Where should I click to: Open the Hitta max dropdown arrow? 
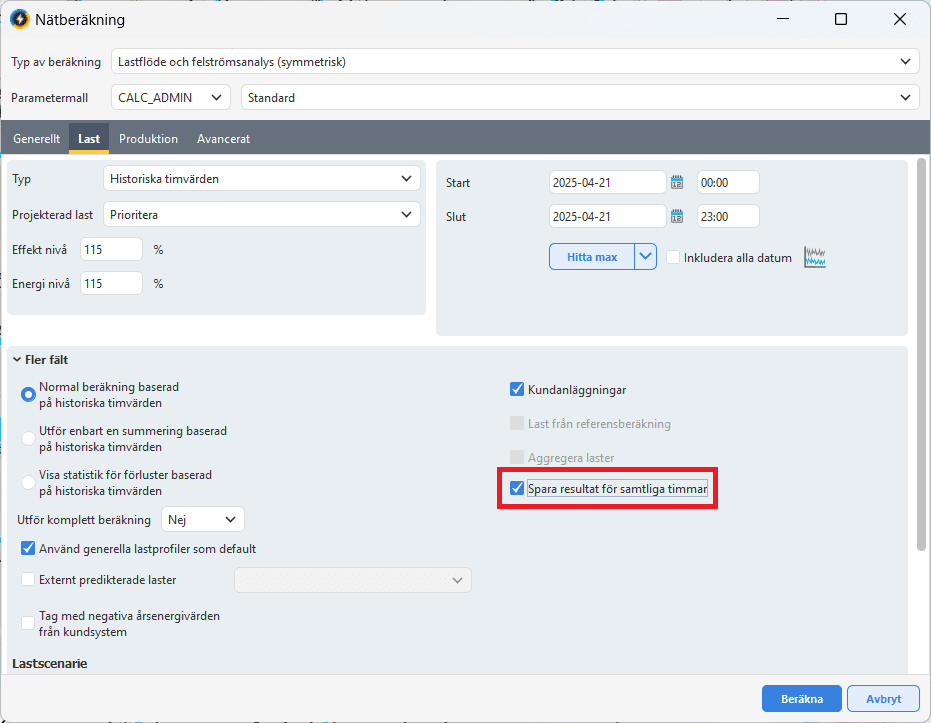(646, 257)
